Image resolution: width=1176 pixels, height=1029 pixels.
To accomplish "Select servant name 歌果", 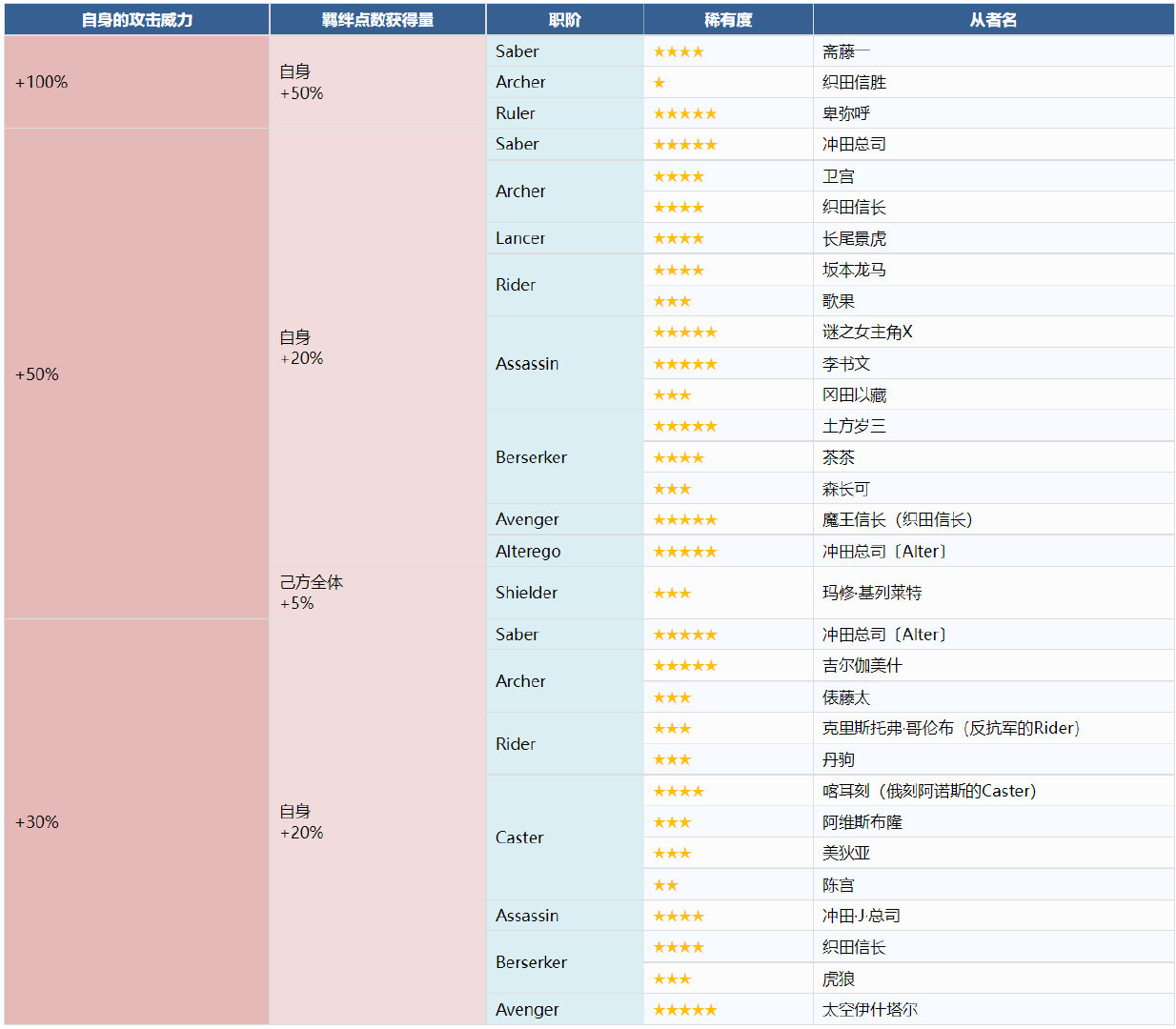I will (839, 301).
